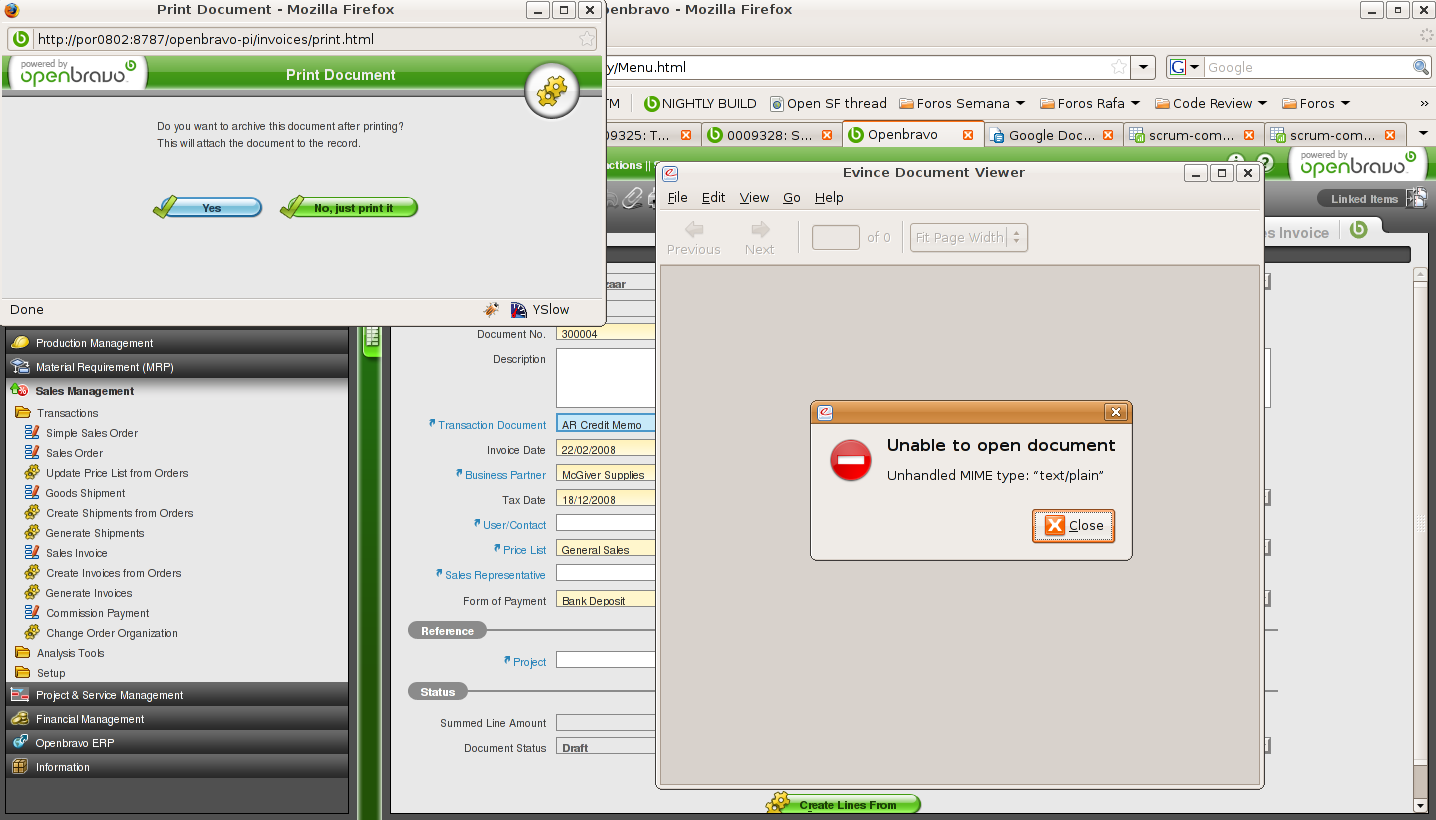Click the Openbravo ERP menu icon

[x=20, y=743]
